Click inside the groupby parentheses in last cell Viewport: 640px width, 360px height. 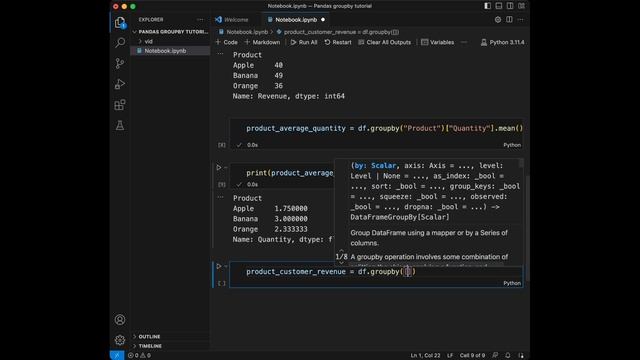point(407,272)
